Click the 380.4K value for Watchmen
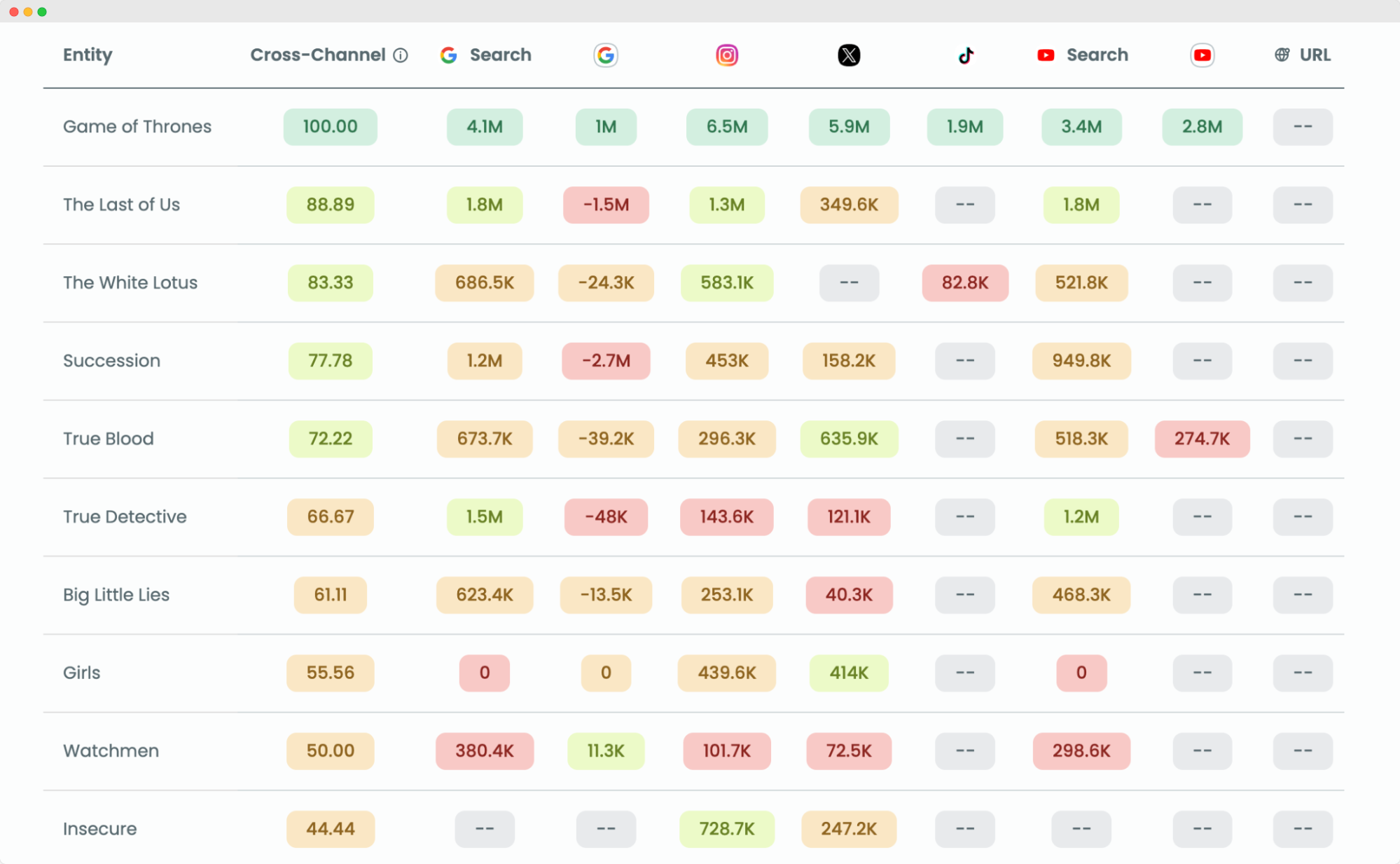The image size is (1400, 864). pyautogui.click(x=485, y=750)
